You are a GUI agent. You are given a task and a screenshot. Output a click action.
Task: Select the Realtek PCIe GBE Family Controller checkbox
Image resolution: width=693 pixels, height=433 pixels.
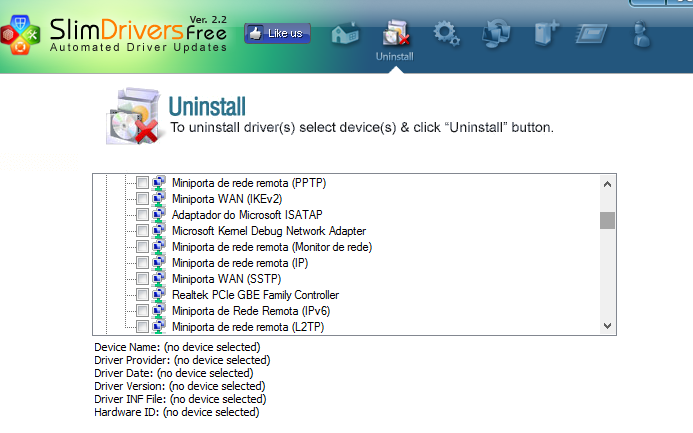tap(142, 294)
